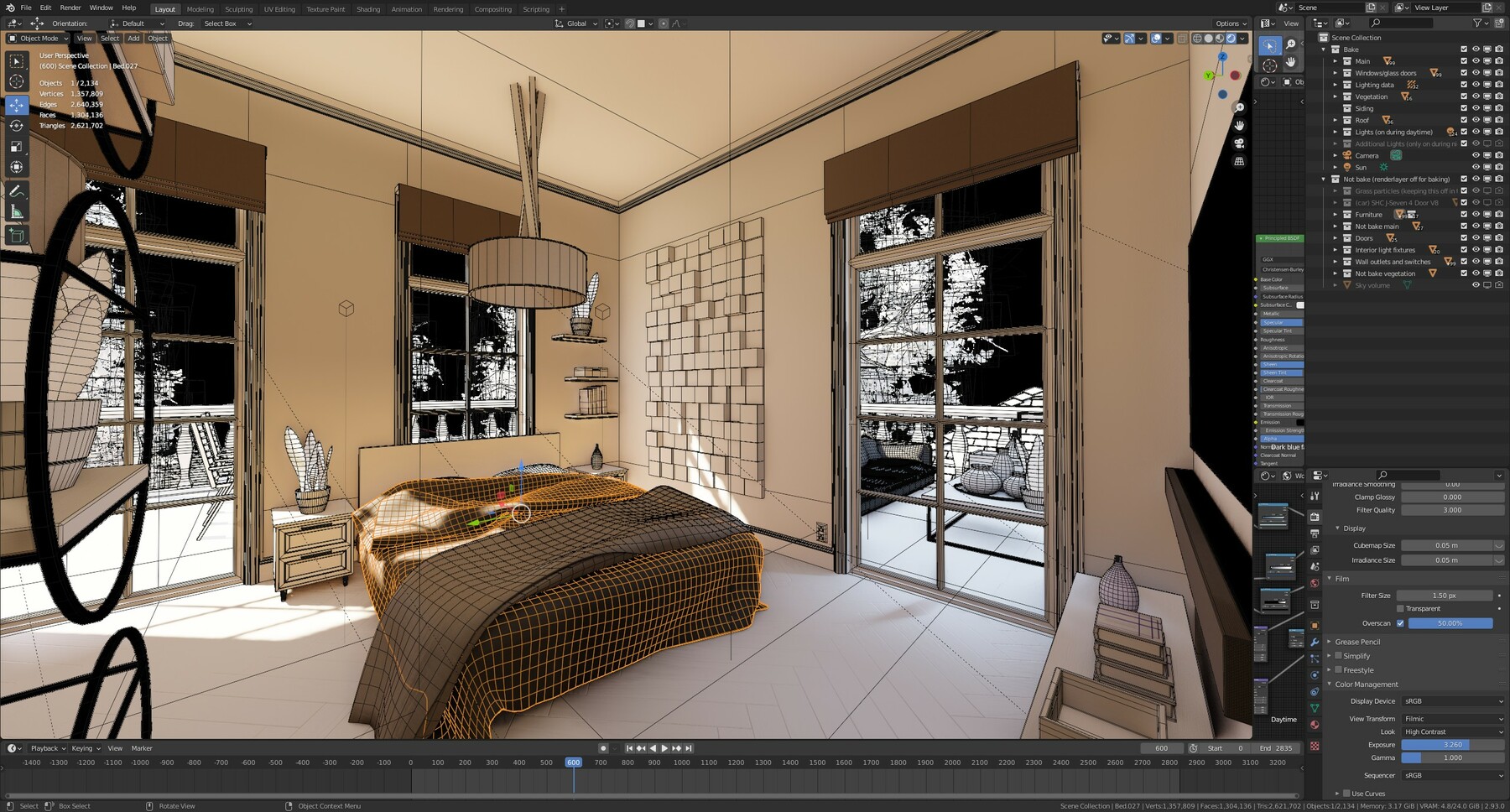This screenshot has width=1510, height=812.
Task: Activate the Rotate tool
Action: pyautogui.click(x=16, y=126)
